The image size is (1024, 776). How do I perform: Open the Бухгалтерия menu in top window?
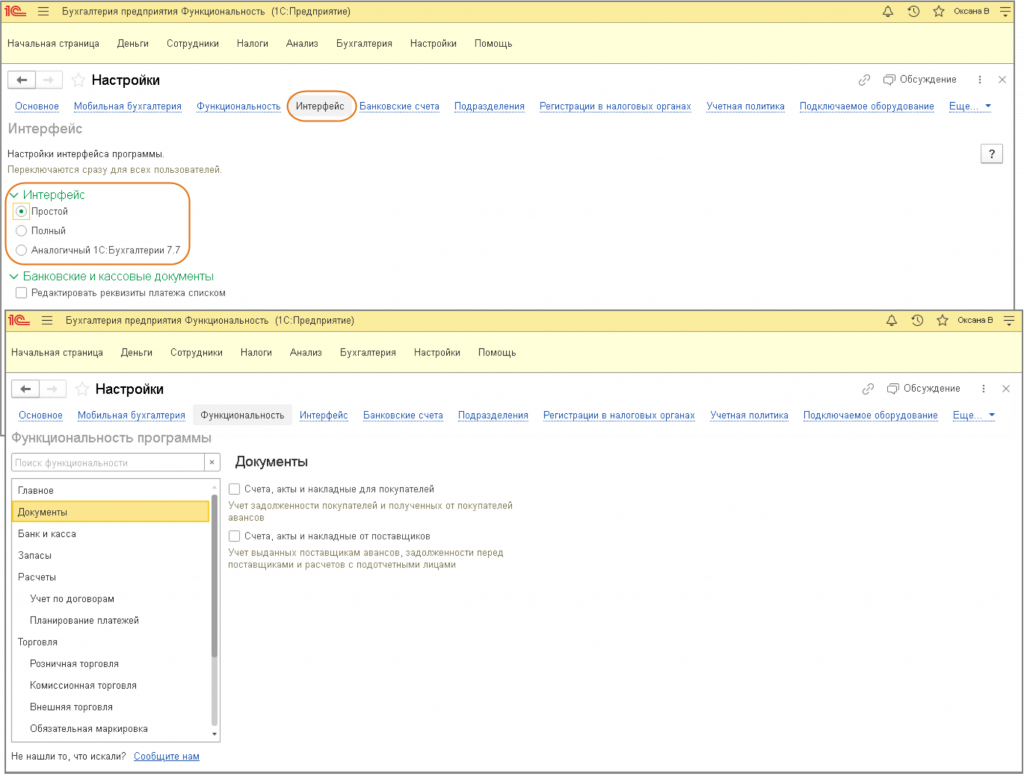pos(364,44)
